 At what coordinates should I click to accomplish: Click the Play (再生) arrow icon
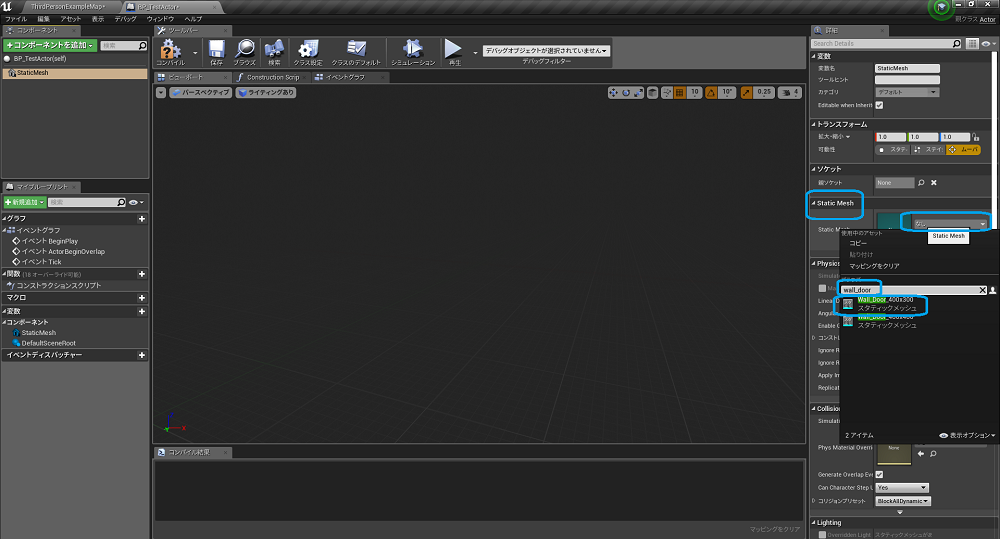(453, 50)
